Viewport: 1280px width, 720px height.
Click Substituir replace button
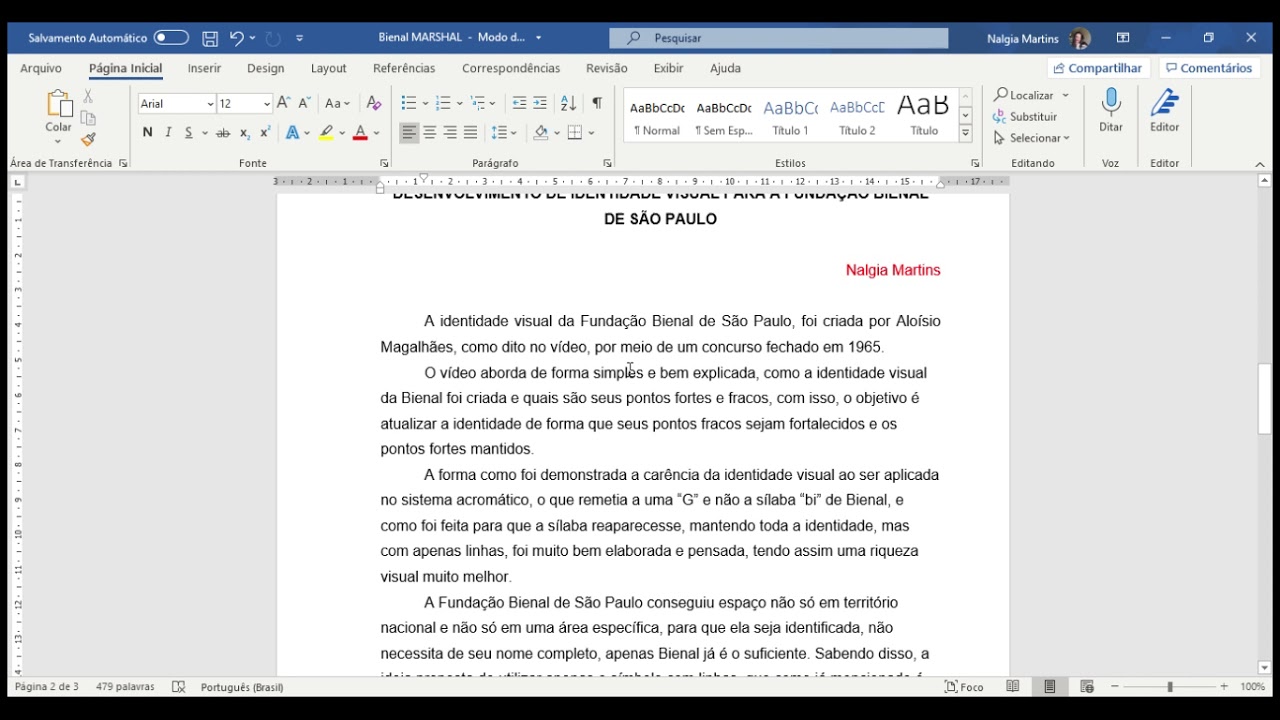click(x=1025, y=117)
